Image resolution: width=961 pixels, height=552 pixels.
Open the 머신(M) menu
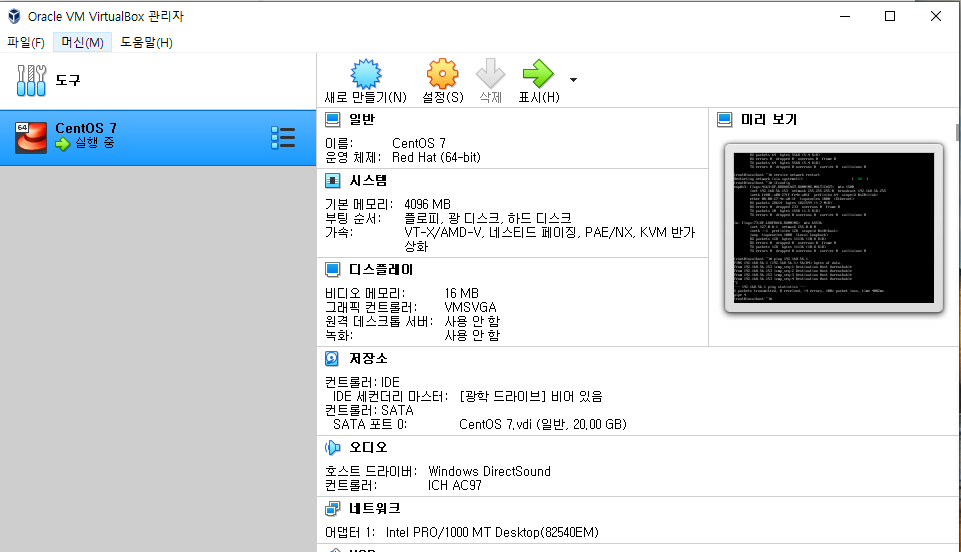(x=82, y=42)
